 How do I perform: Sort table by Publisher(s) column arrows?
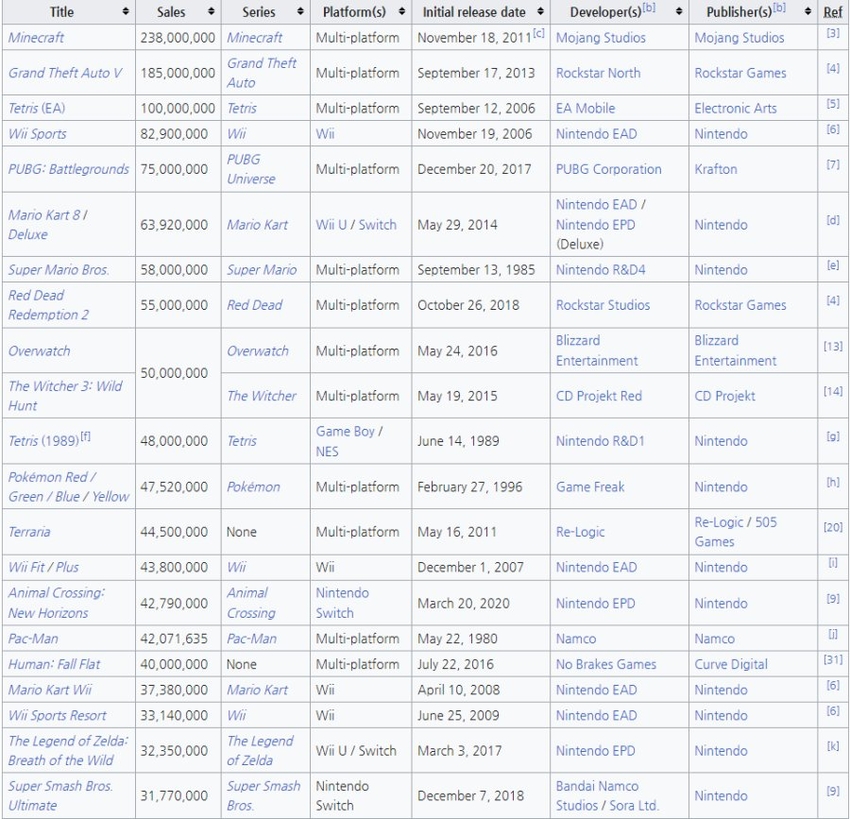[808, 11]
